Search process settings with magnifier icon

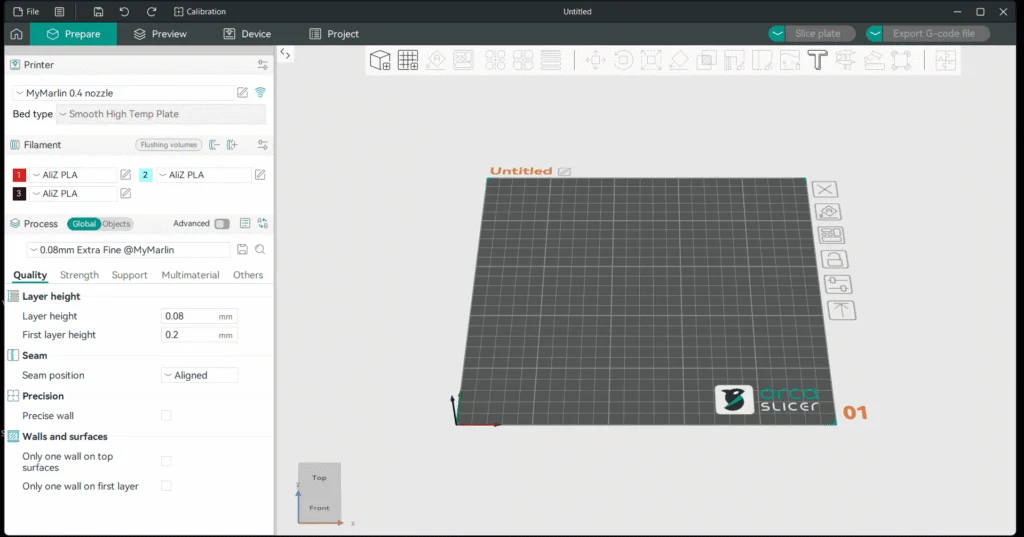[x=260, y=250]
